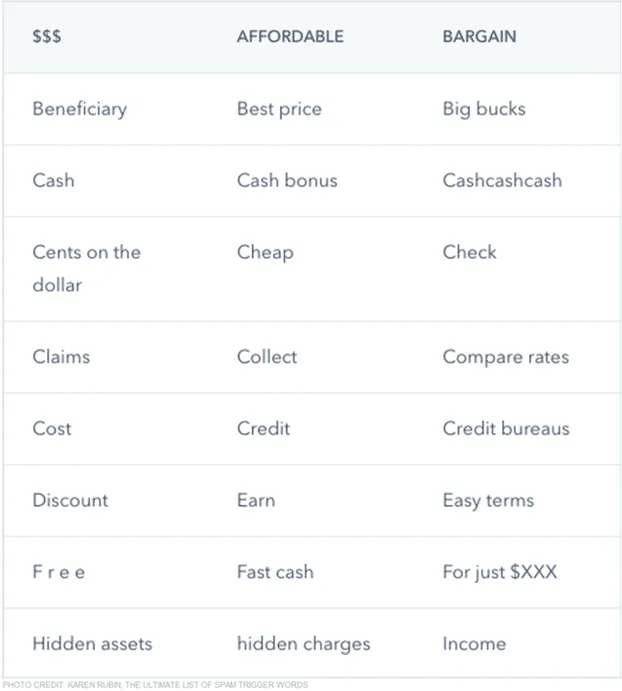This screenshot has width=622, height=691.
Task: Click the Easy terms cell
Action: (x=488, y=501)
